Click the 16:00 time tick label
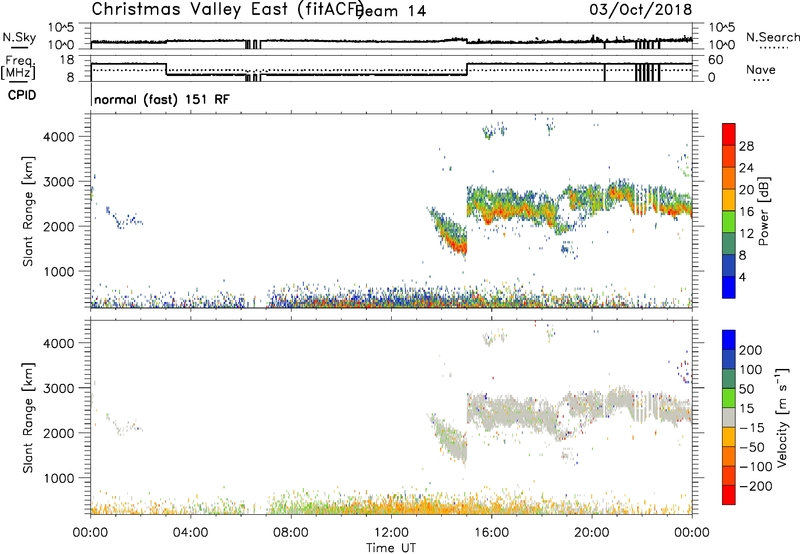800x554 pixels. pos(491,533)
